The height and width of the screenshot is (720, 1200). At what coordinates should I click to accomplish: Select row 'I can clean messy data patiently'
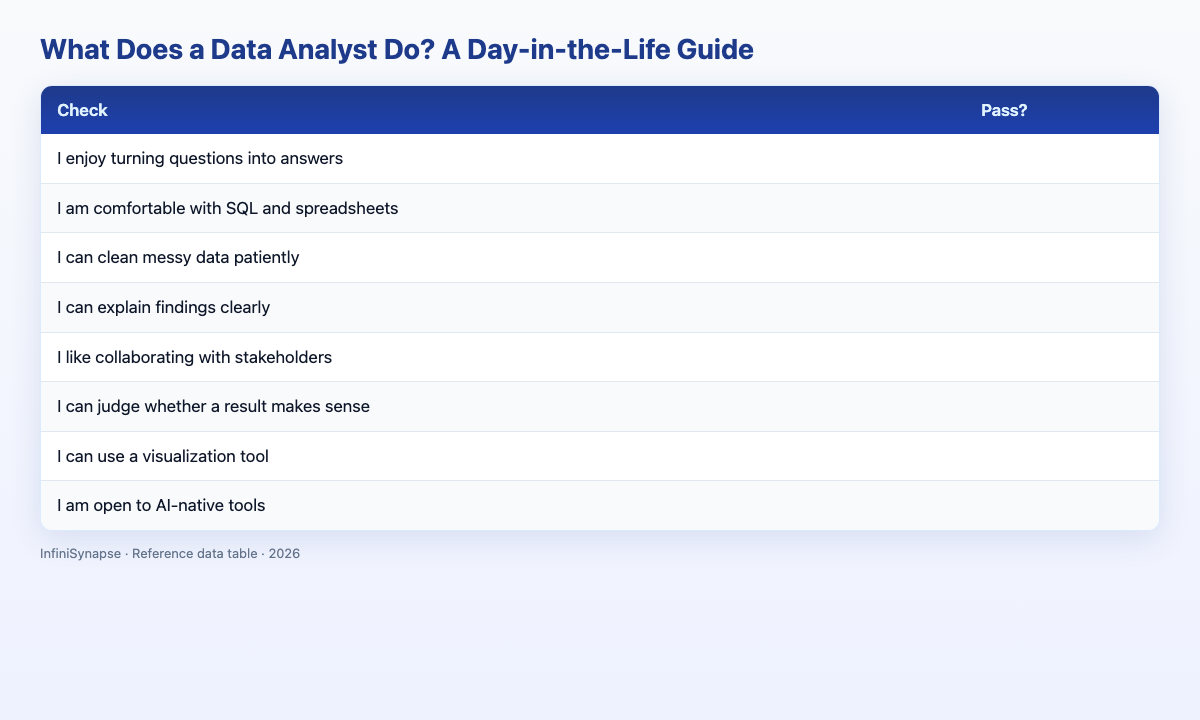point(600,258)
